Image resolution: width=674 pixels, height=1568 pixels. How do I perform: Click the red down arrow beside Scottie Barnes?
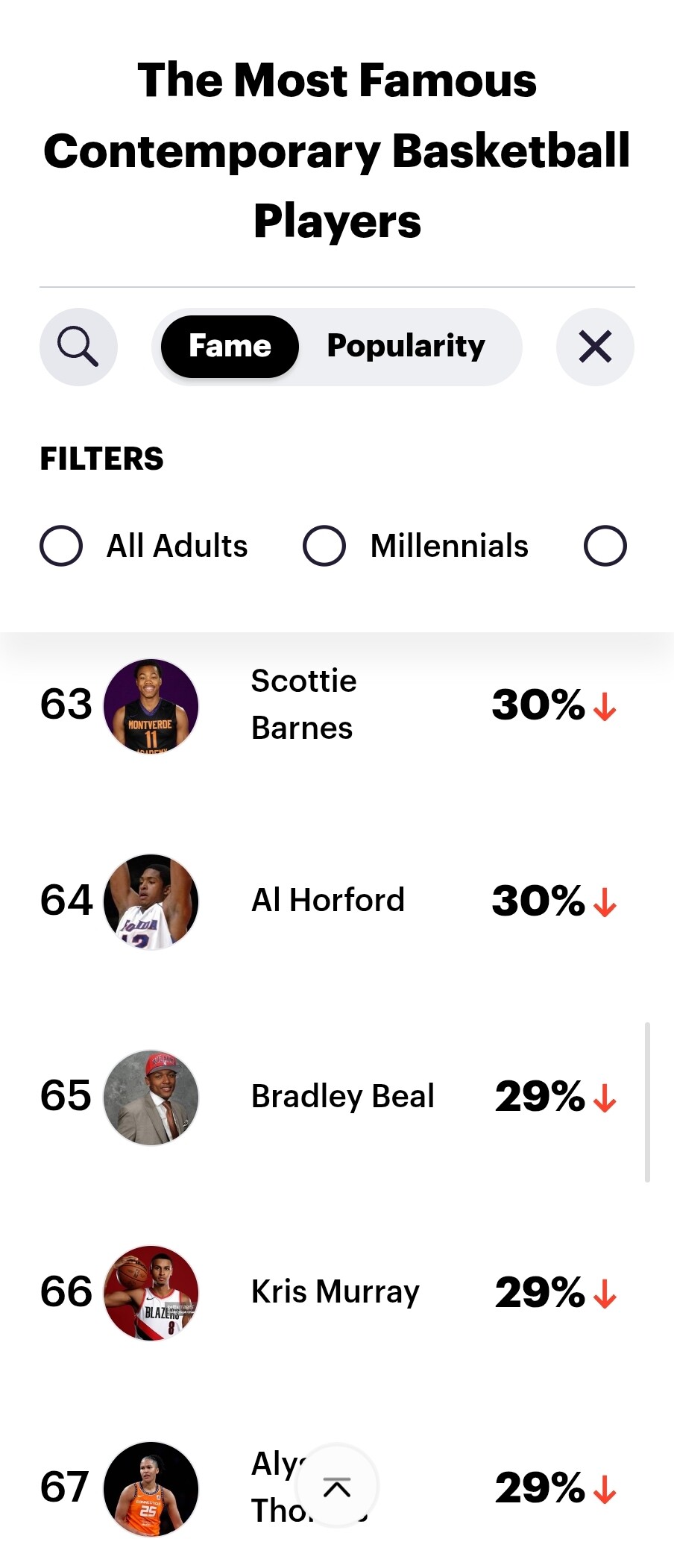pos(605,706)
